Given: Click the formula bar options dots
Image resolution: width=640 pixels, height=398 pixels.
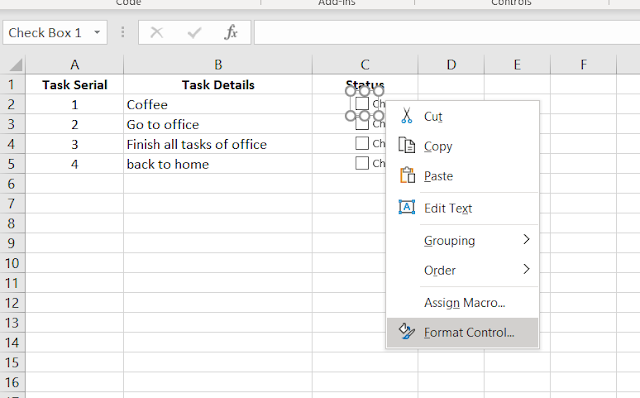Looking at the screenshot, I should tap(122, 32).
